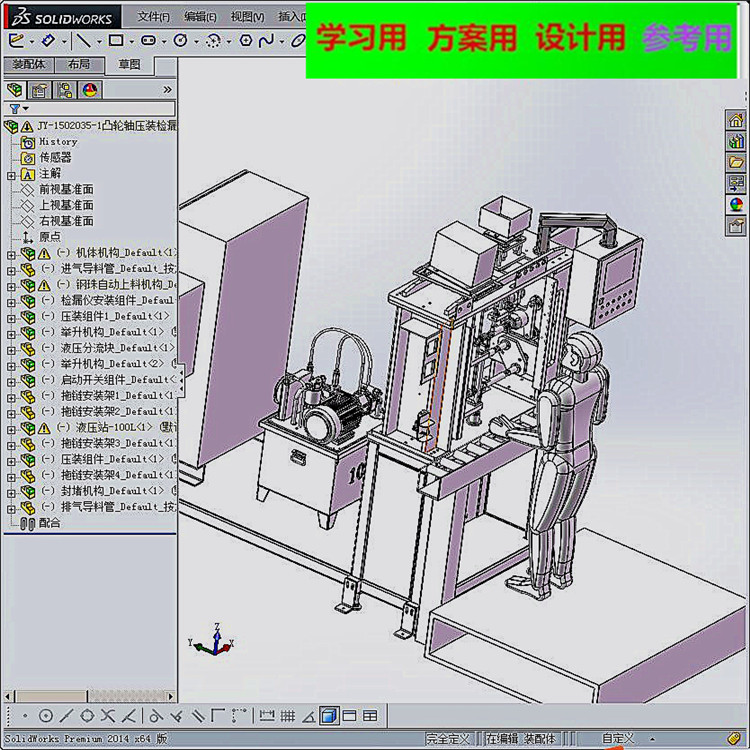Open the filter dropdown arrow in tree
Viewport: 750px width, 750px height.
click(26, 109)
